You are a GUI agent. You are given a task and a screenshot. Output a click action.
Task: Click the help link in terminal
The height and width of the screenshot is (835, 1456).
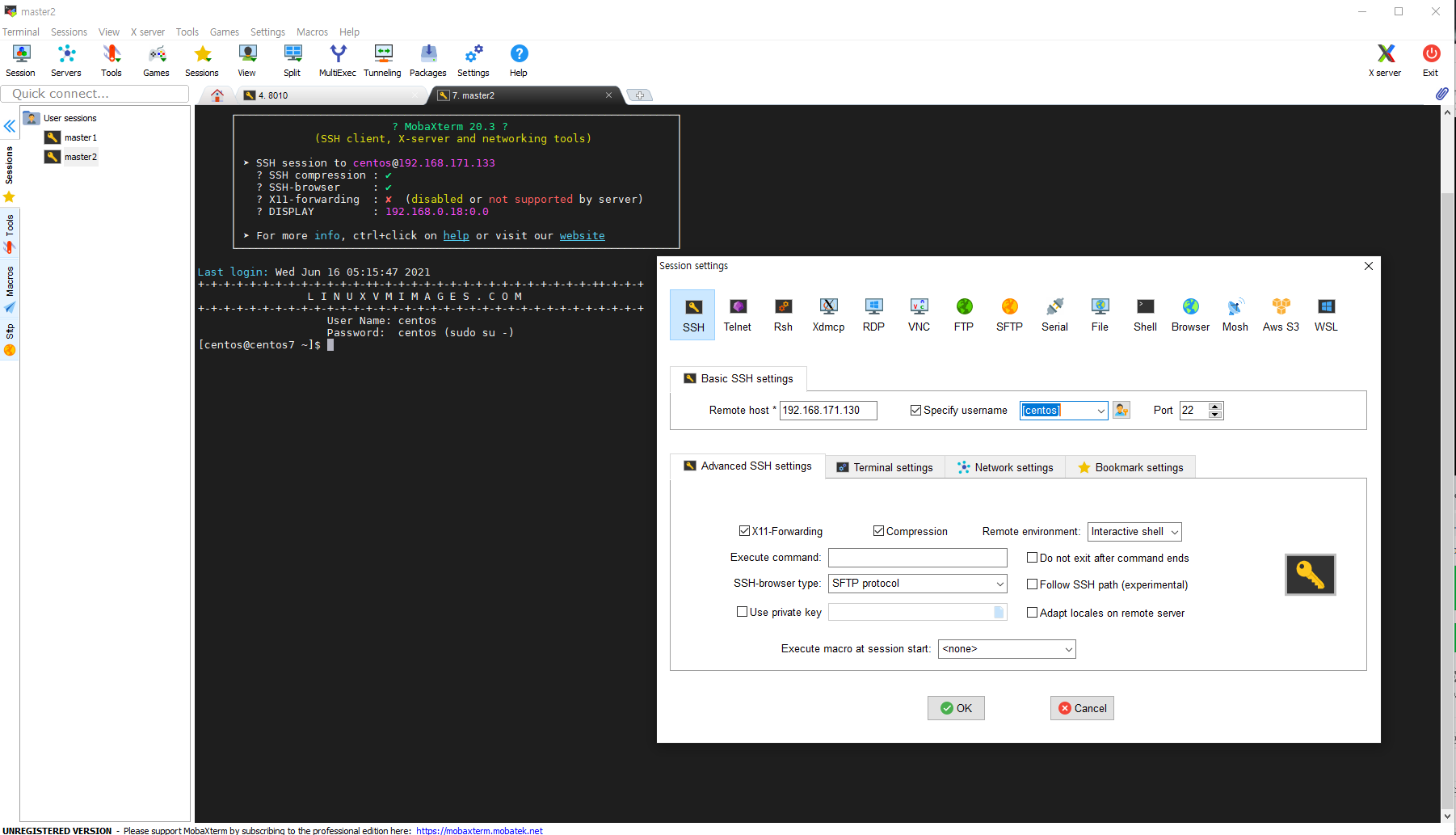456,235
